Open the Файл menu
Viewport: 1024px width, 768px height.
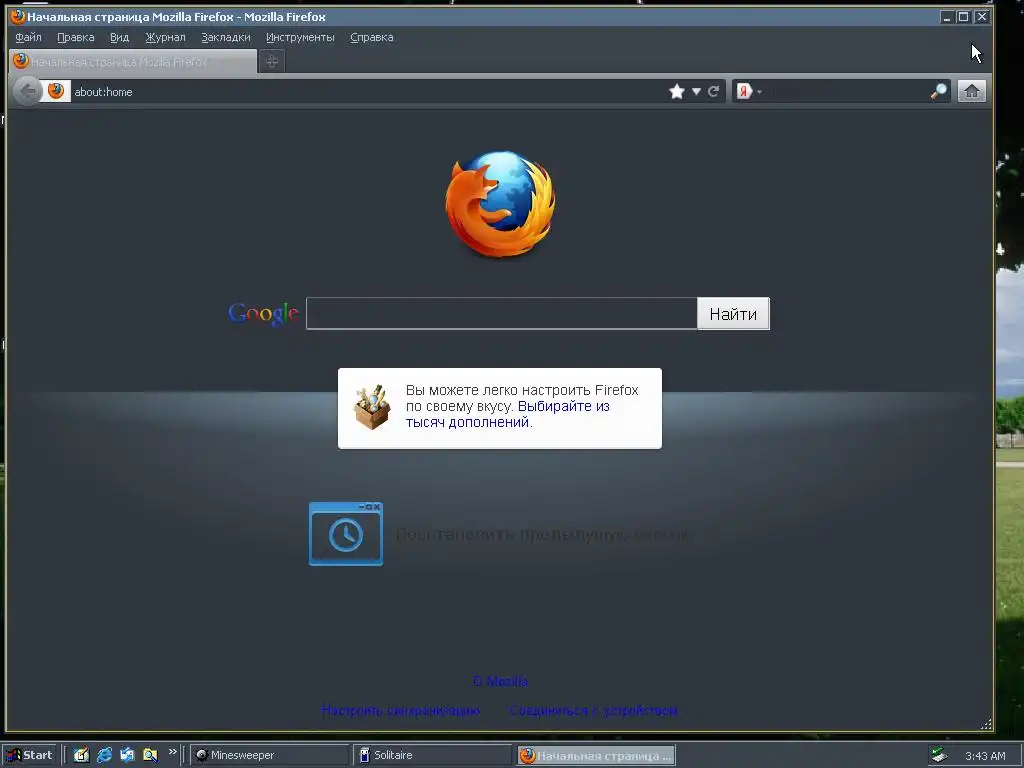pyautogui.click(x=28, y=37)
